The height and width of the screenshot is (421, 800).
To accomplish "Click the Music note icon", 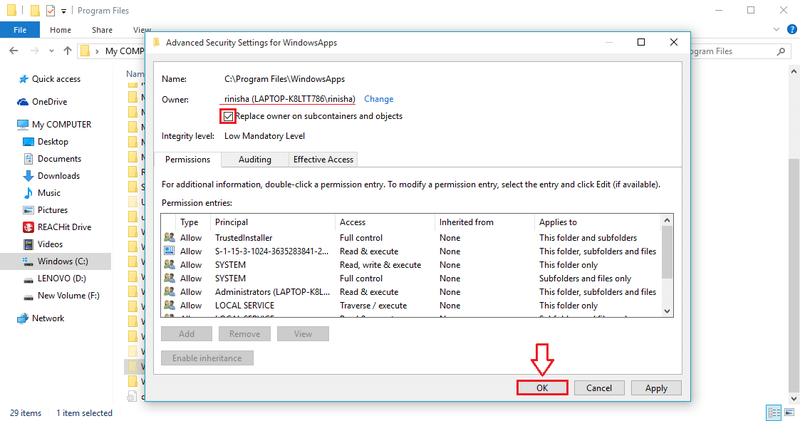I will tap(29, 193).
